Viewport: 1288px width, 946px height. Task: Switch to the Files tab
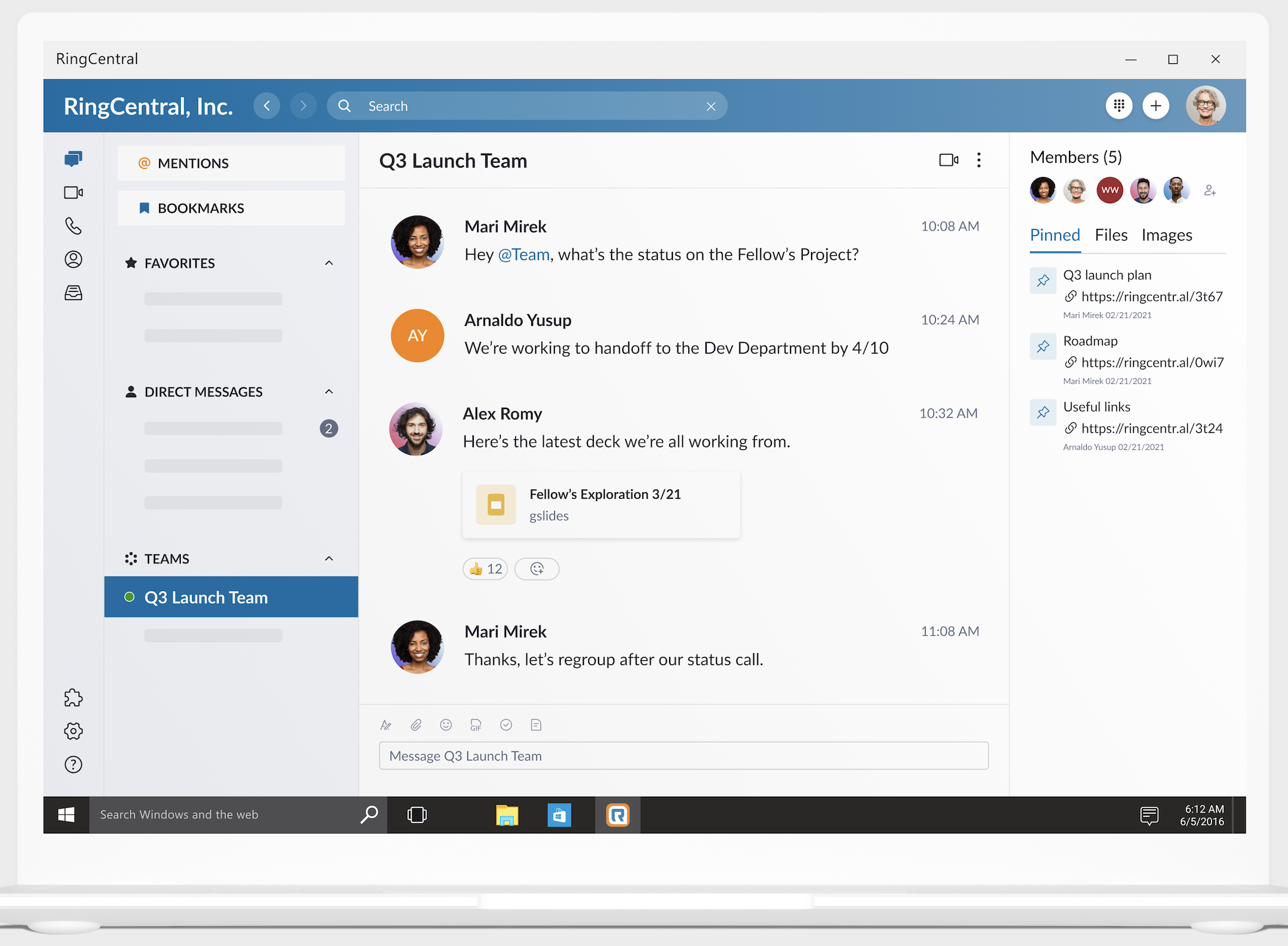tap(1111, 236)
